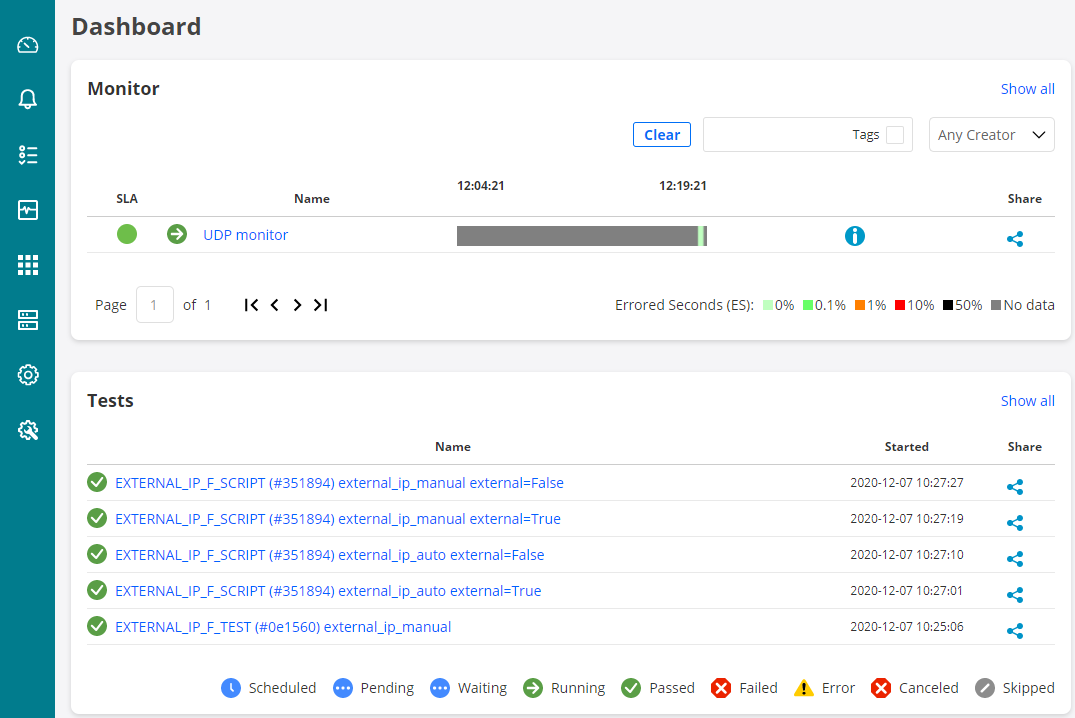Click the info icon for UDP monitor
The width and height of the screenshot is (1075, 718).
point(854,236)
